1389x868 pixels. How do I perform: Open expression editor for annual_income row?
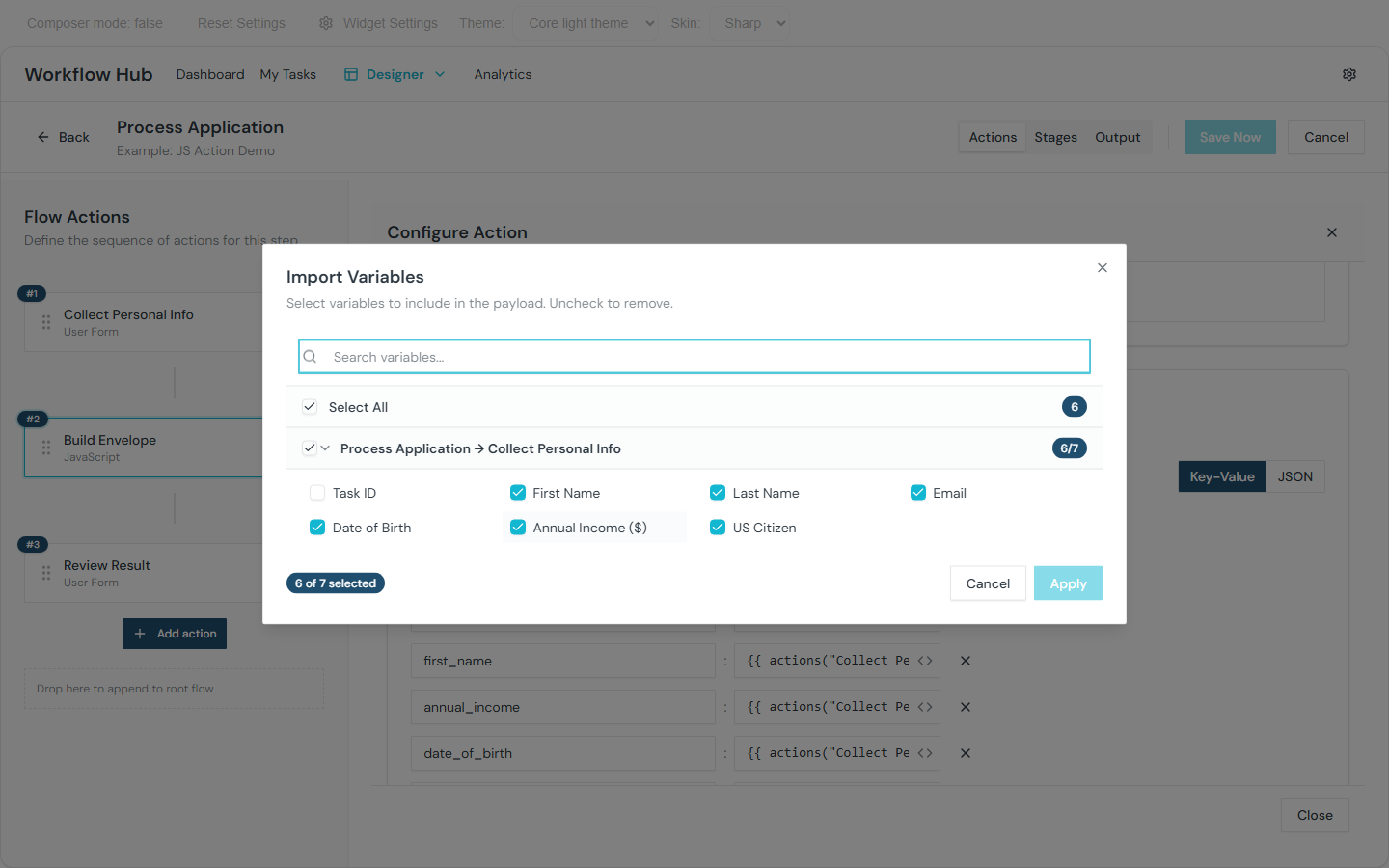click(925, 707)
